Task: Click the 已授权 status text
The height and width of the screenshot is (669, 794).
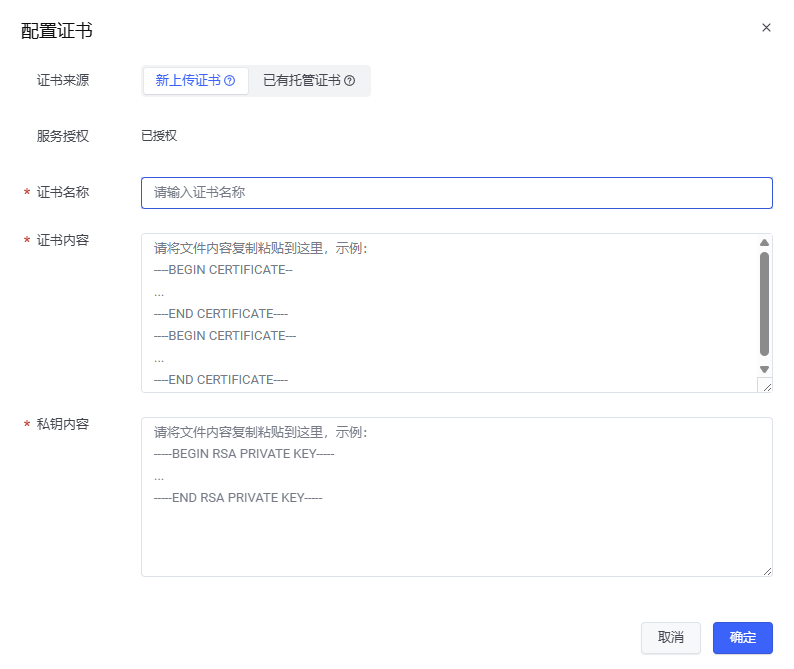Action: click(159, 136)
